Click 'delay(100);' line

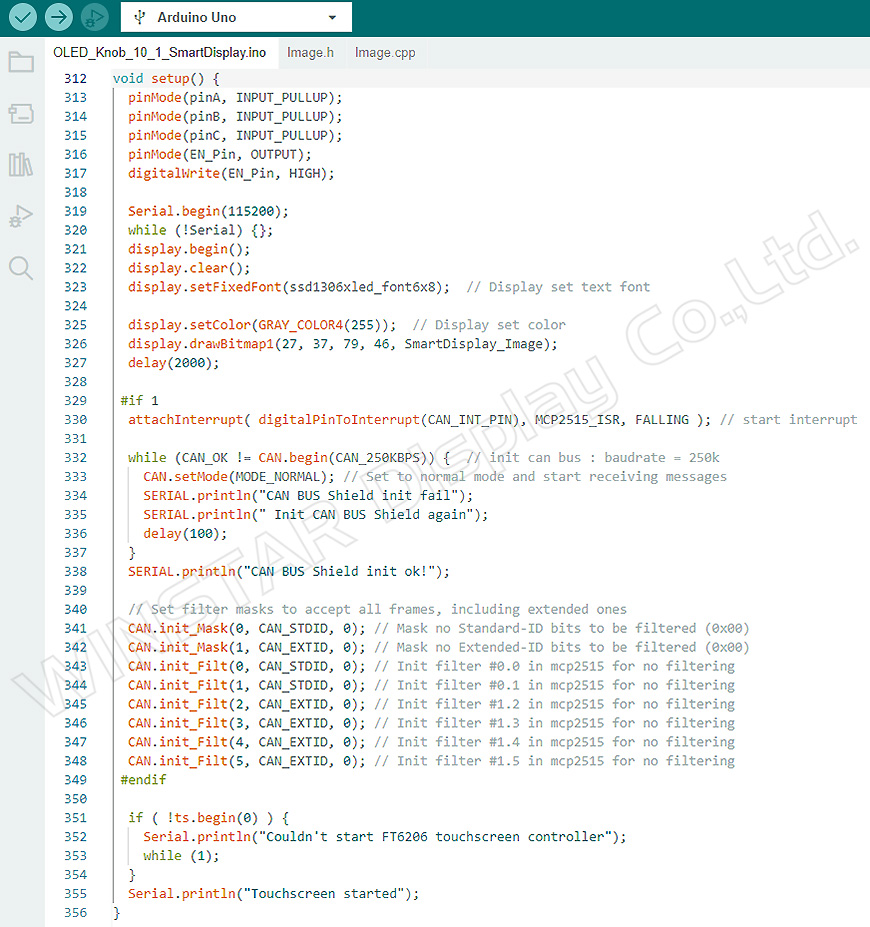(185, 533)
